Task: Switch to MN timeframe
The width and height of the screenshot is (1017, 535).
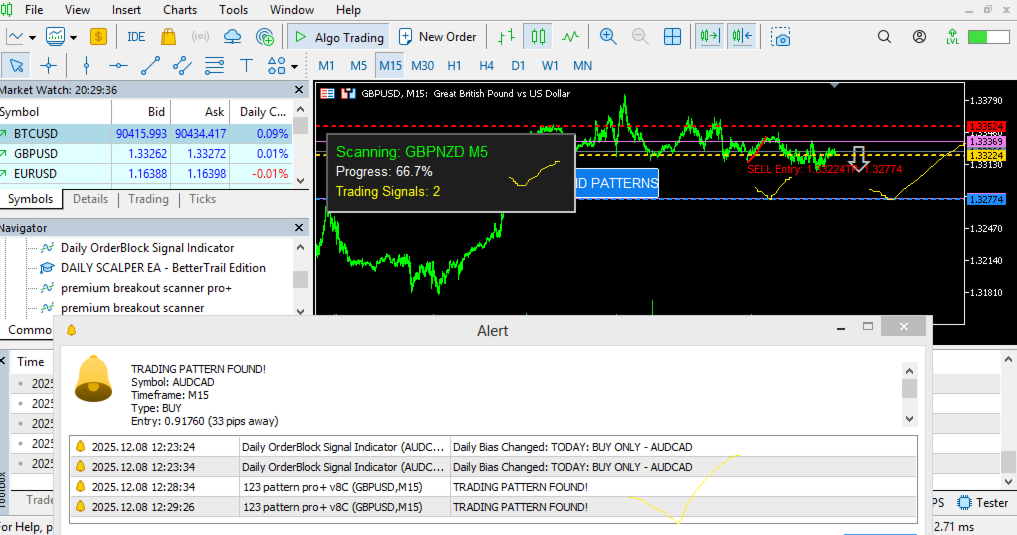Action: pos(582,65)
